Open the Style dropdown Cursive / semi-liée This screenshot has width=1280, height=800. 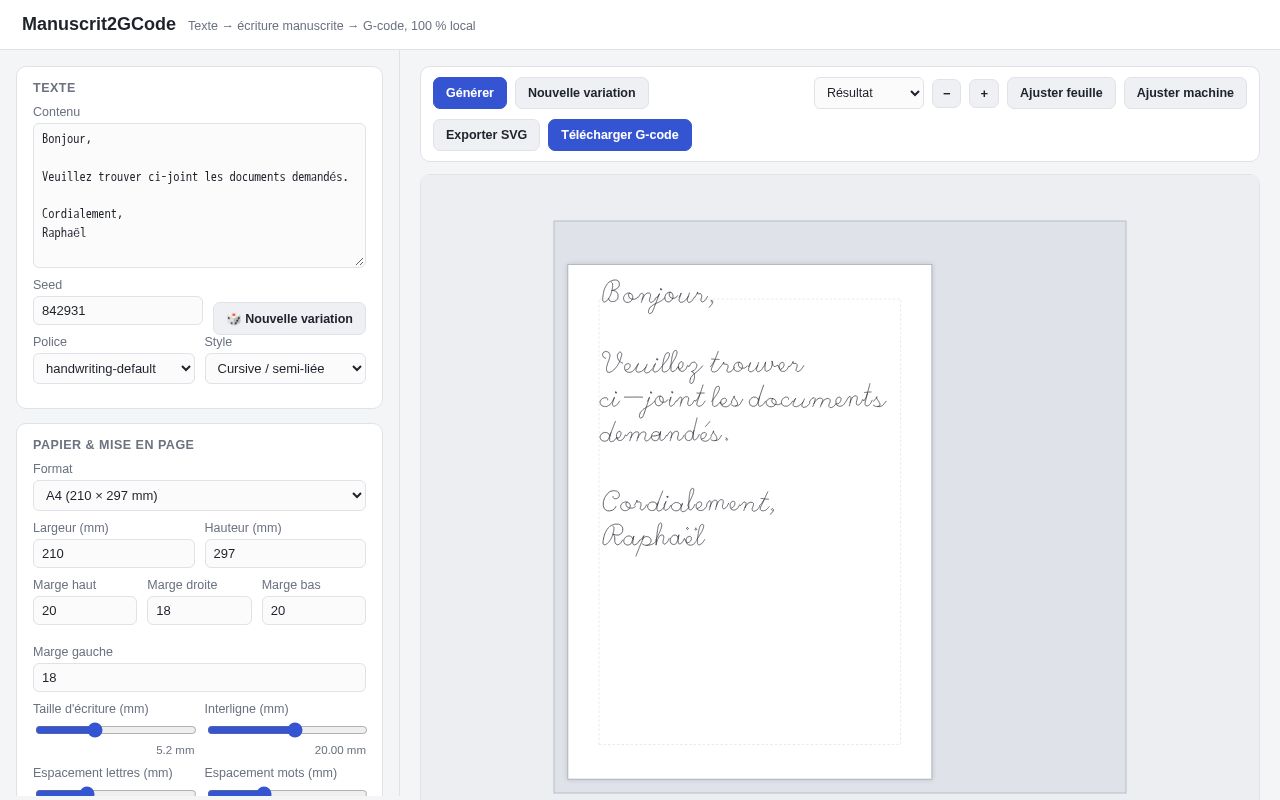pyautogui.click(x=285, y=368)
